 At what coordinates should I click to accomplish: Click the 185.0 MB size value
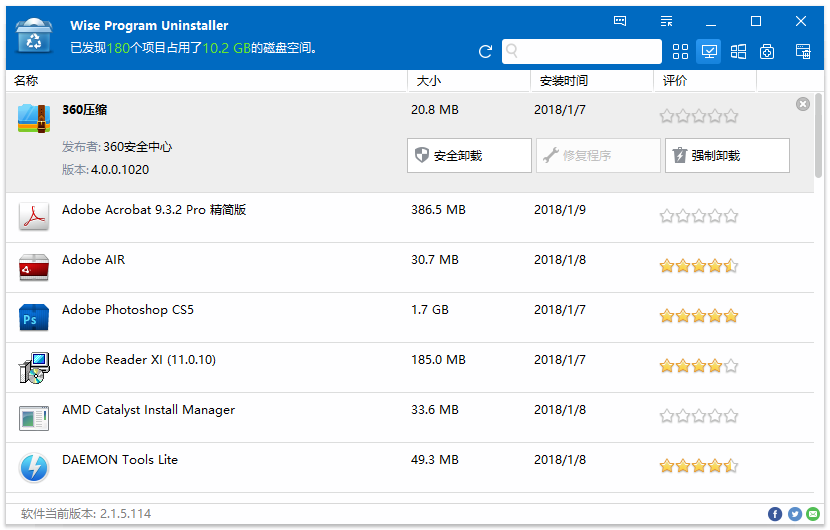point(438,360)
